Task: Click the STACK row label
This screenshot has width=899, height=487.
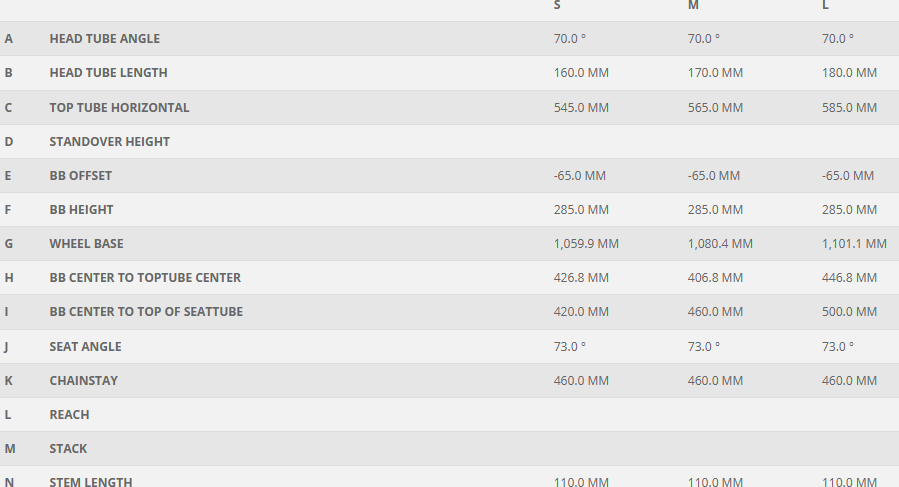Action: pyautogui.click(x=68, y=448)
